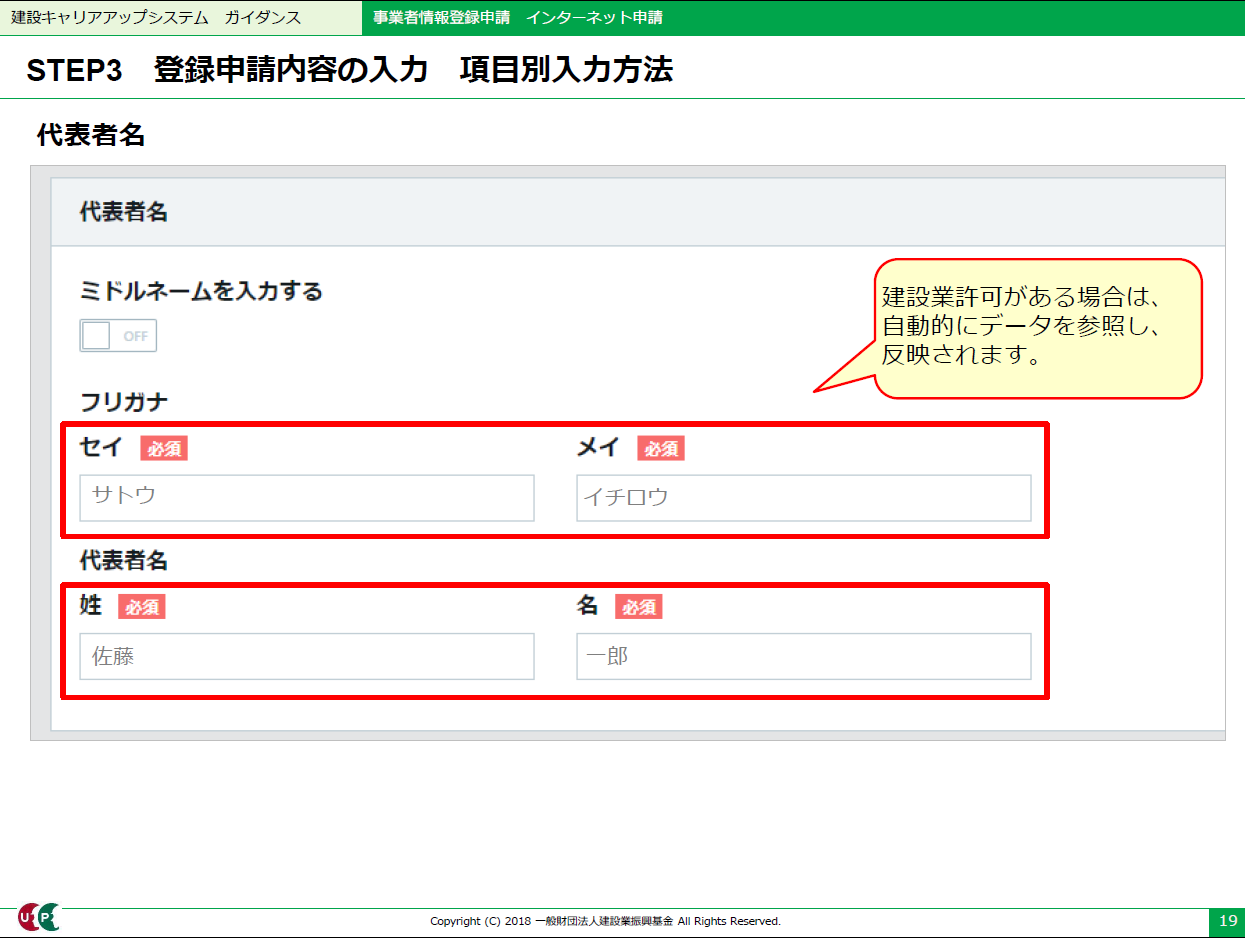Click the 必須 badge next to メイ
1245x938 pixels.
pos(661,449)
